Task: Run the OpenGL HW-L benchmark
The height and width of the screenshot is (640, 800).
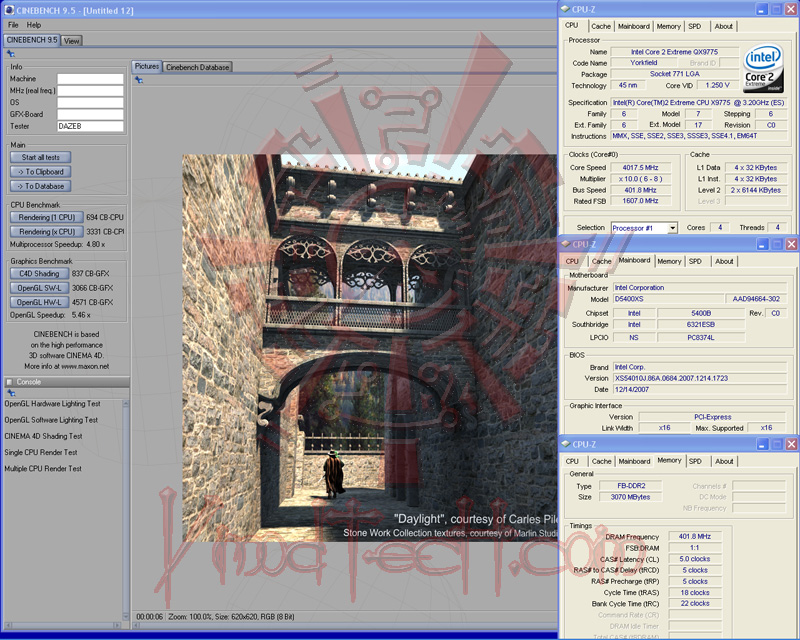Action: tap(39, 302)
